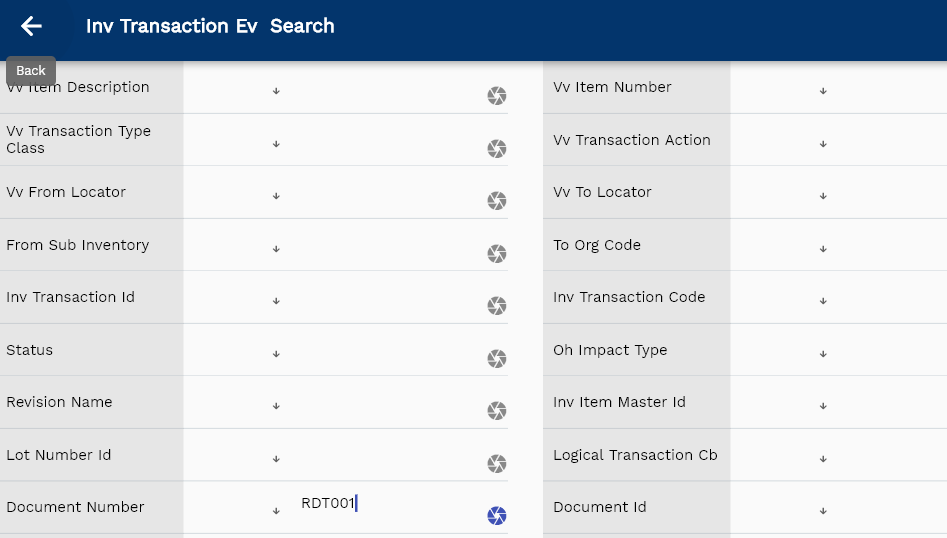This screenshot has width=947, height=538.
Task: Click camera icon beside Vv Transaction Type Class
Action: click(x=497, y=149)
